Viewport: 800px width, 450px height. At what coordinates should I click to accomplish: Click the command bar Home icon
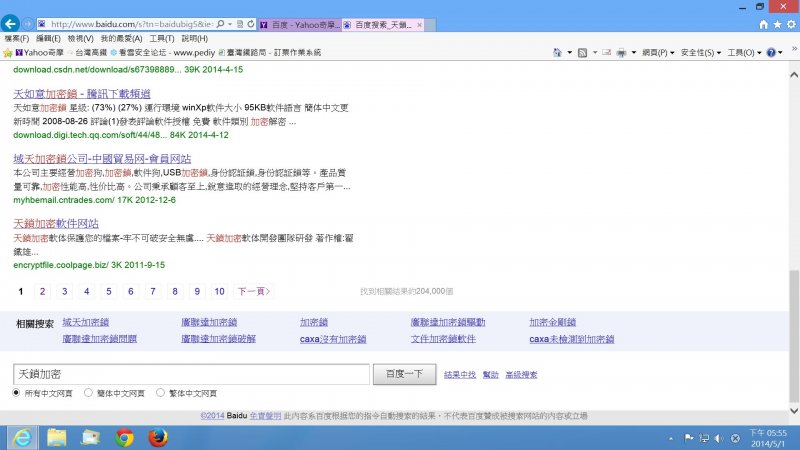(557, 53)
